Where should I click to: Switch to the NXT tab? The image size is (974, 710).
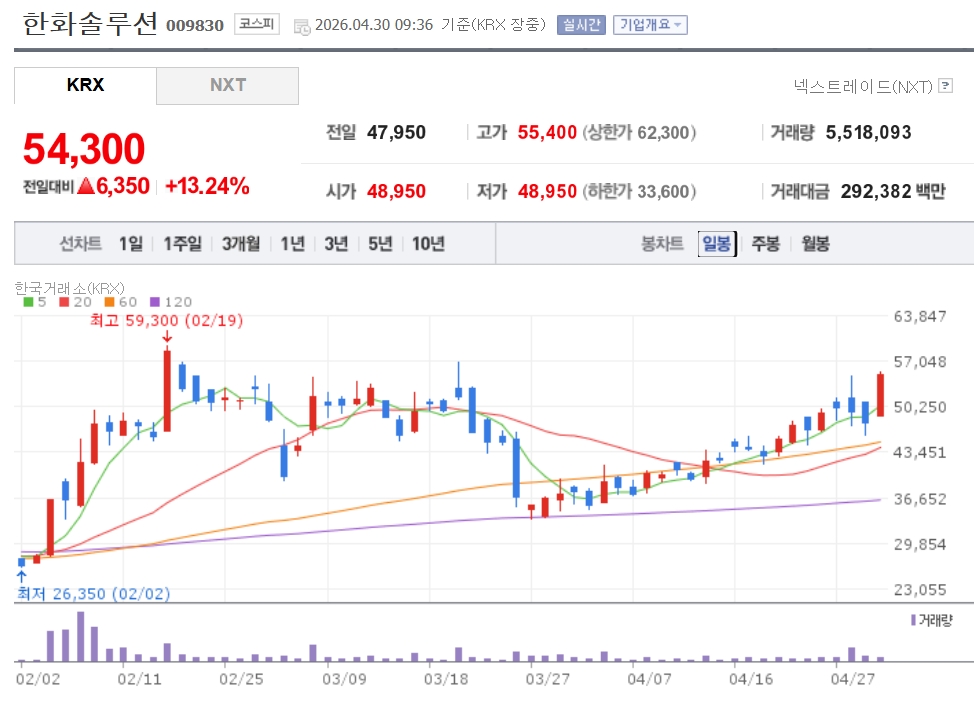[x=228, y=85]
